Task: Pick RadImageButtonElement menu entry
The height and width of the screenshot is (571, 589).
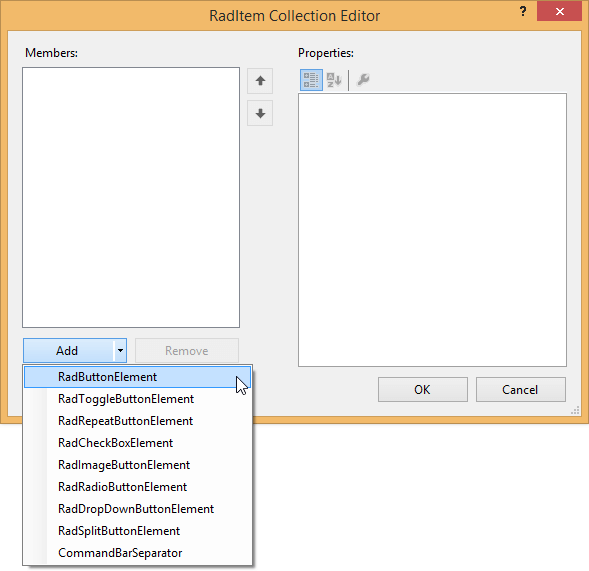Action: click(x=137, y=465)
